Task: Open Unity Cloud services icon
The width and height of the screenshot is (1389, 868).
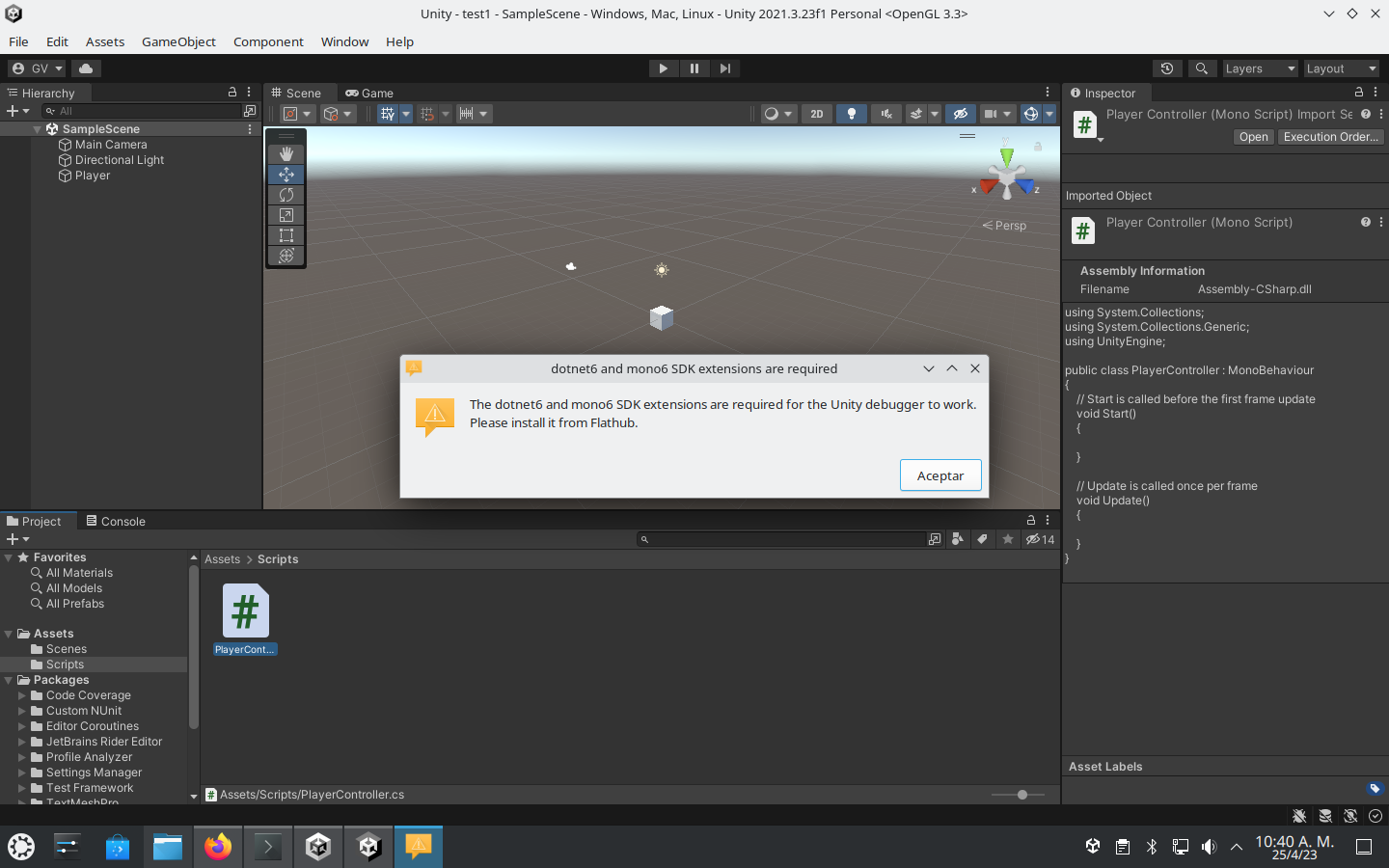Action: point(86,68)
